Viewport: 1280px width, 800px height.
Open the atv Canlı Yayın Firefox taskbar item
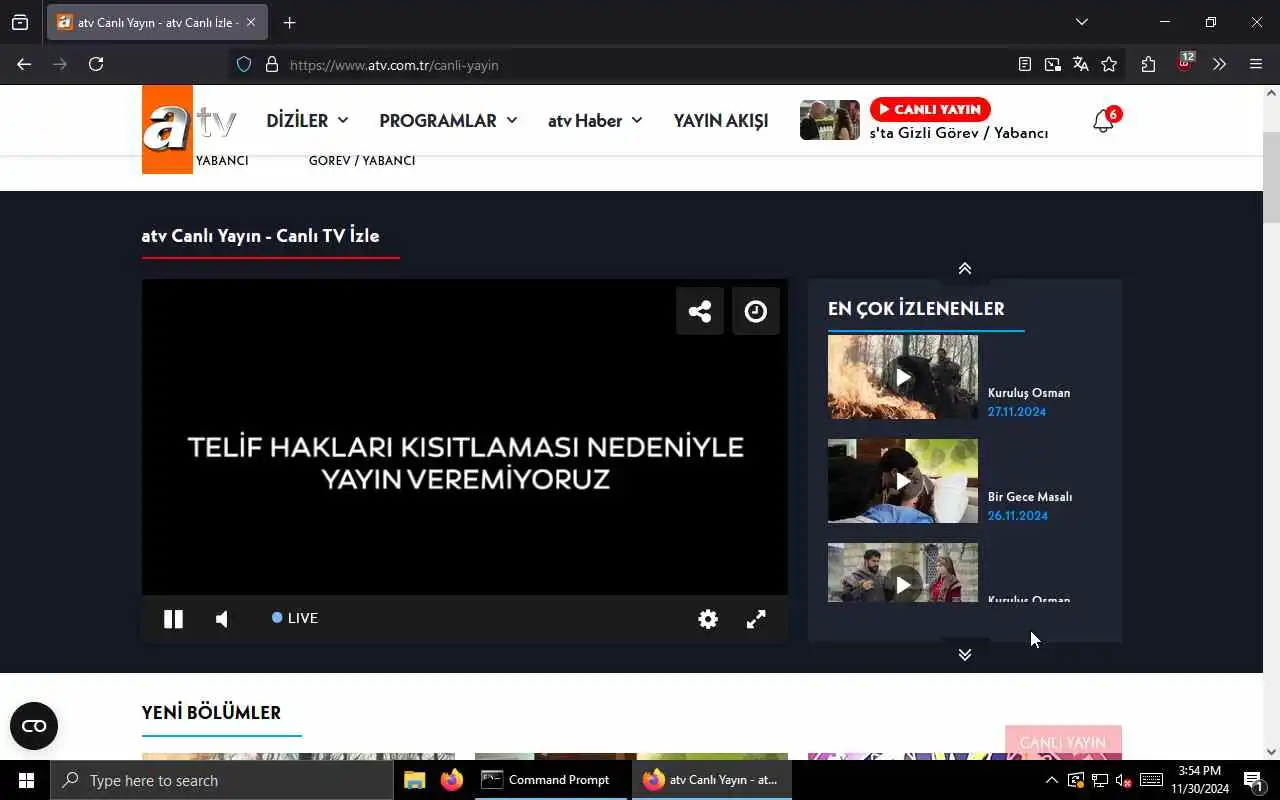point(711,780)
